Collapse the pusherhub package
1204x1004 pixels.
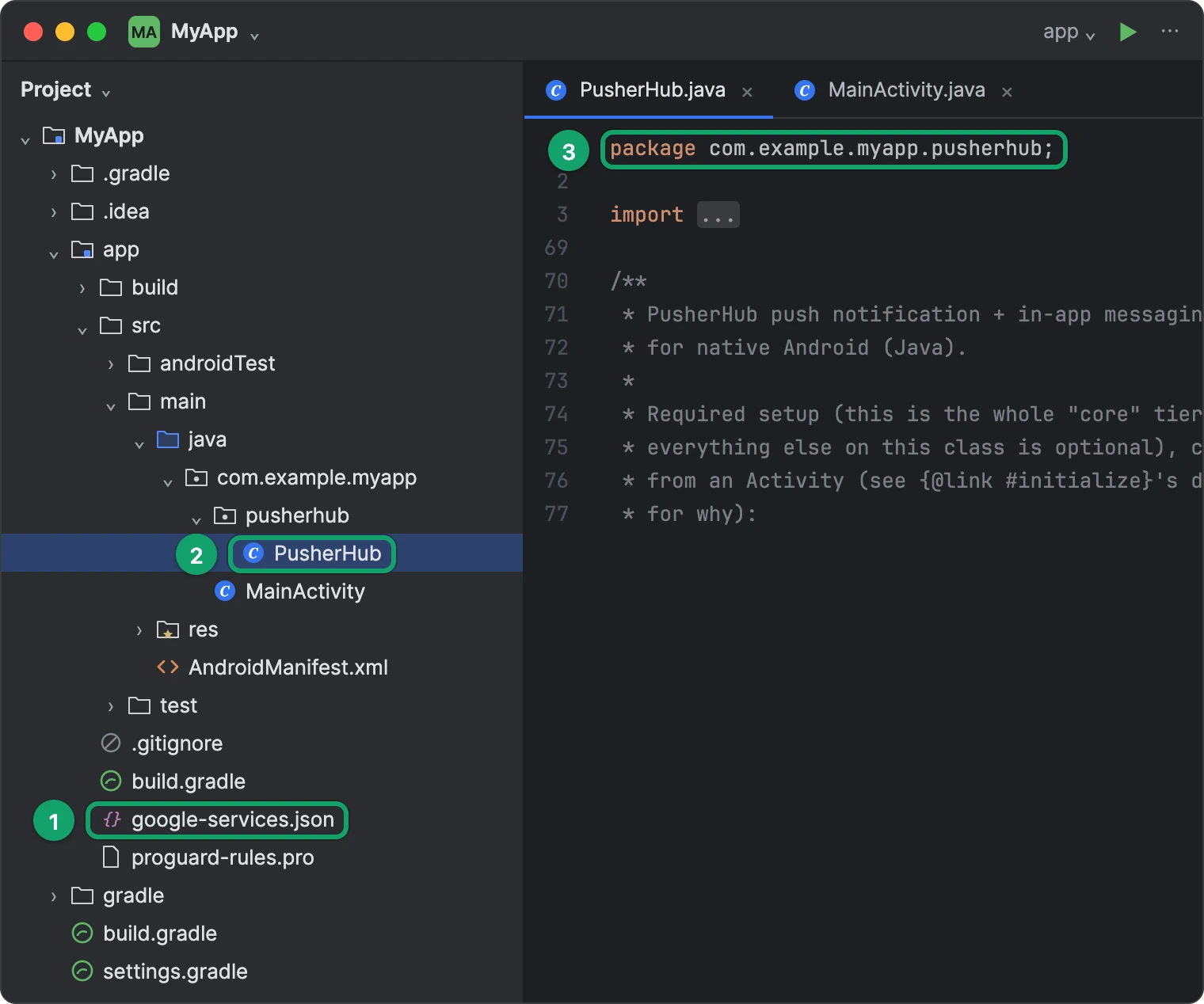pos(196,520)
